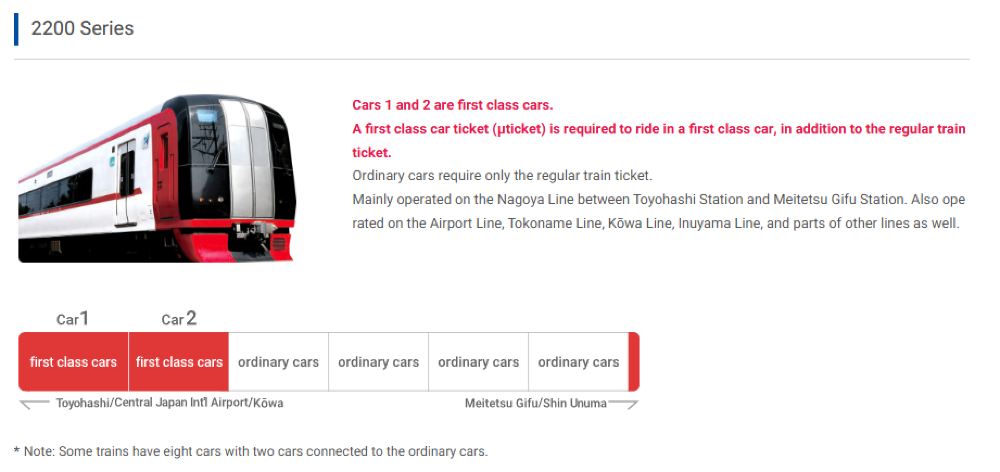
Task: Click the left arrow line toward Toyohashi
Action: (35, 403)
